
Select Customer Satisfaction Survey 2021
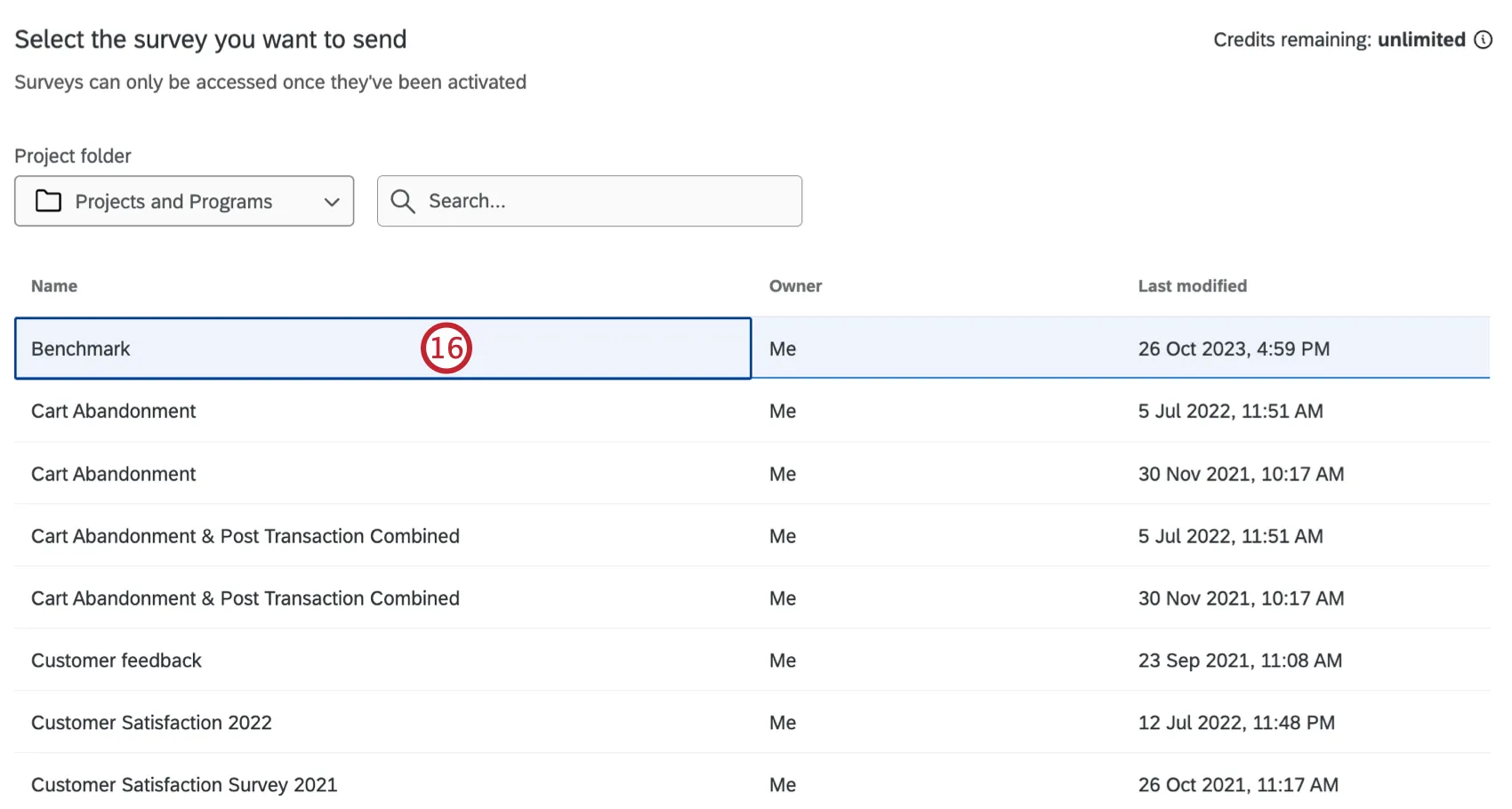point(184,785)
